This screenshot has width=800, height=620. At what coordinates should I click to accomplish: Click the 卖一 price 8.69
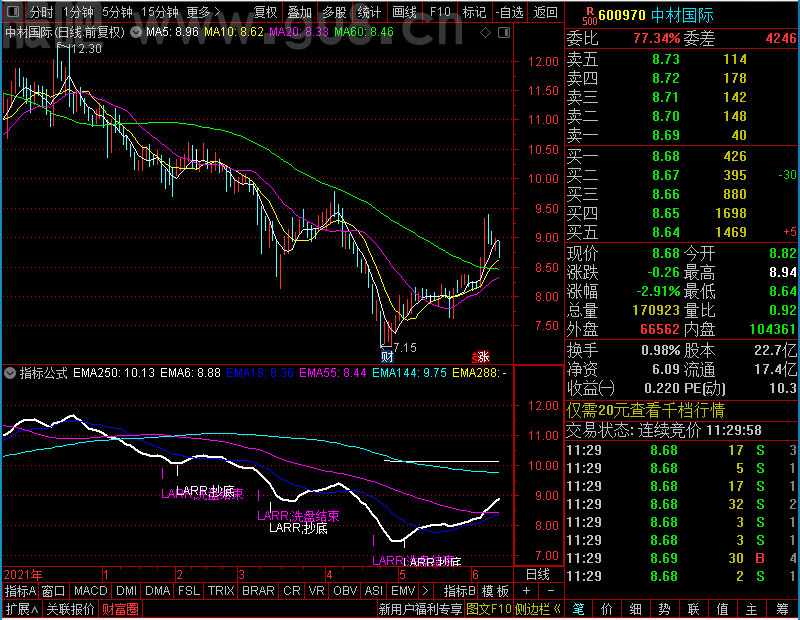coord(666,135)
